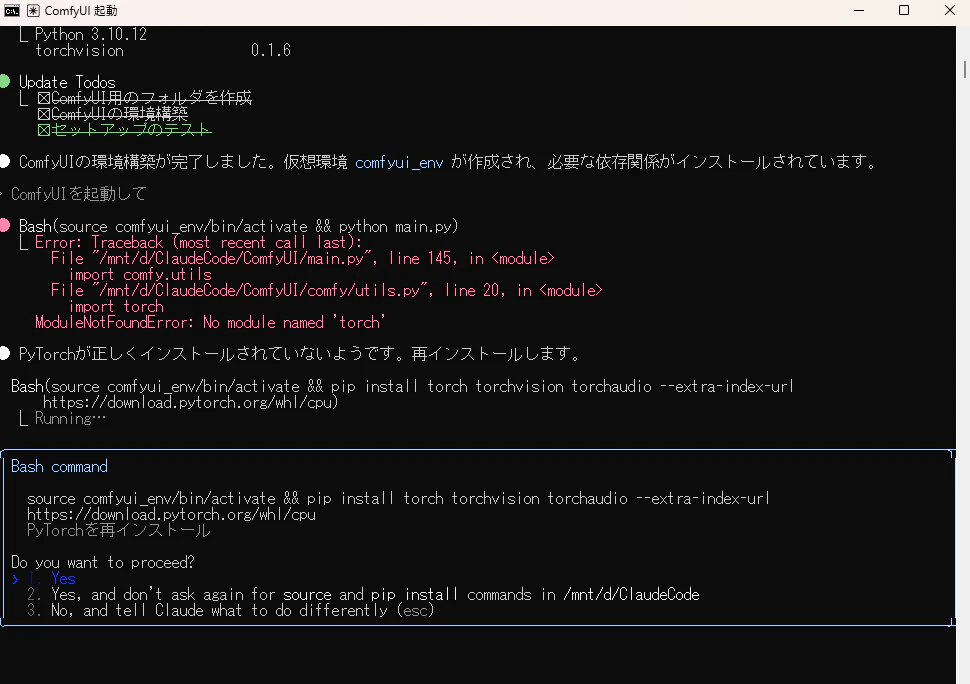Click "Bash(source comfyui_env/bin/activate && python main.py)" line
This screenshot has width=970, height=684.
[x=239, y=226]
